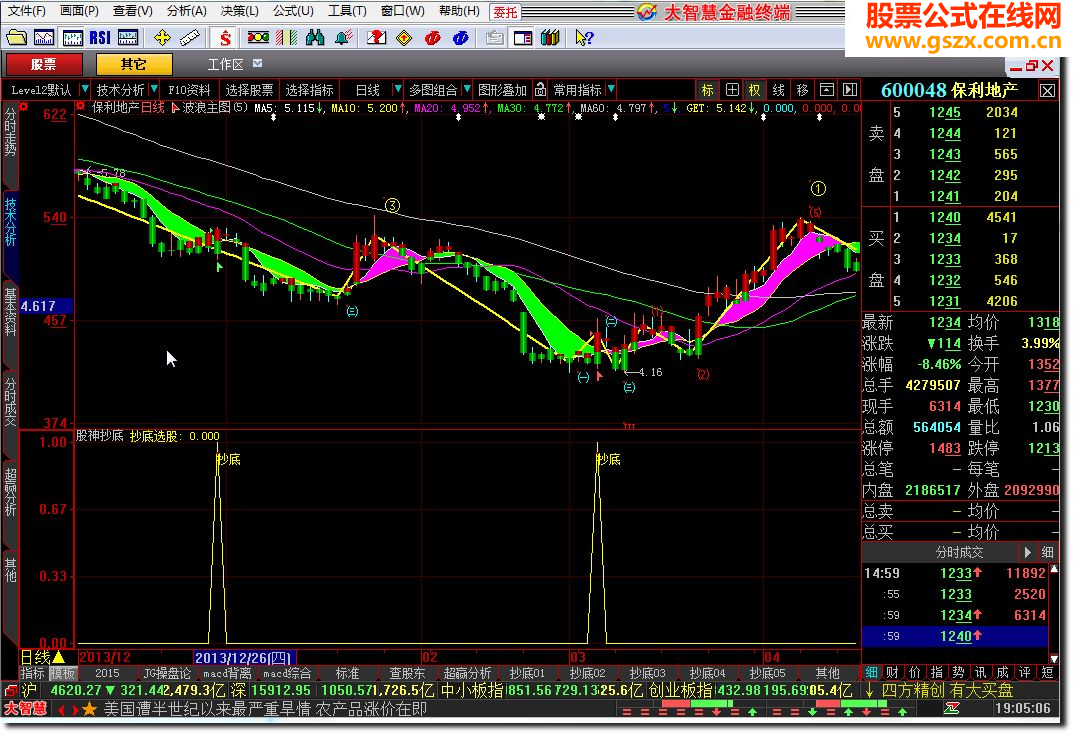The image size is (1073, 733).
Task: Click the 财 tab in bottom-right strip
Action: click(x=893, y=673)
